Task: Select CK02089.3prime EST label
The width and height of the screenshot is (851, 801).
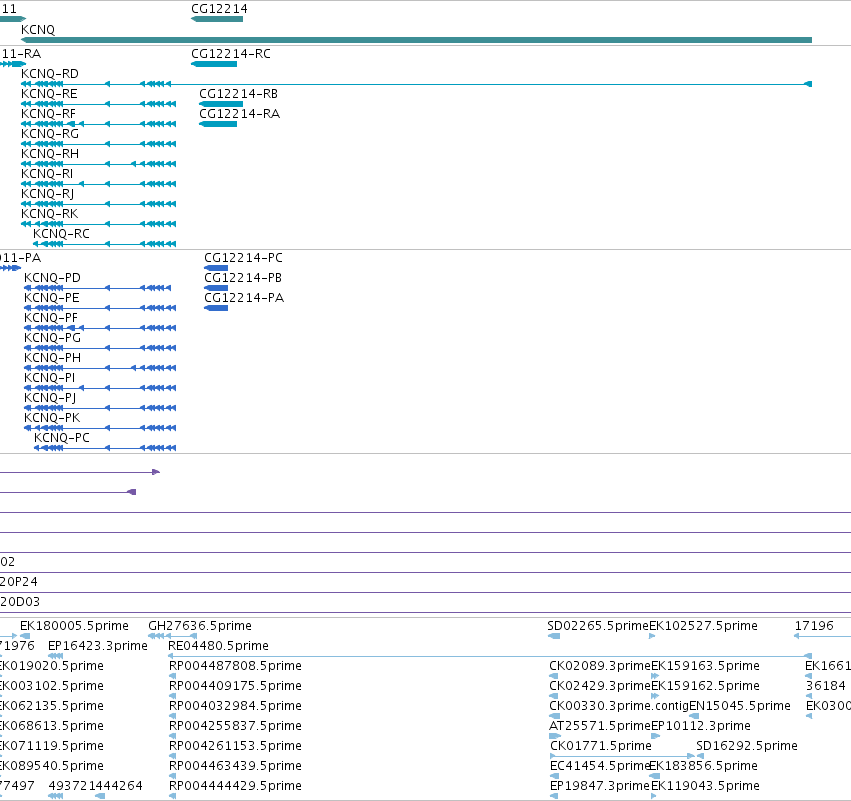Action: tap(600, 666)
